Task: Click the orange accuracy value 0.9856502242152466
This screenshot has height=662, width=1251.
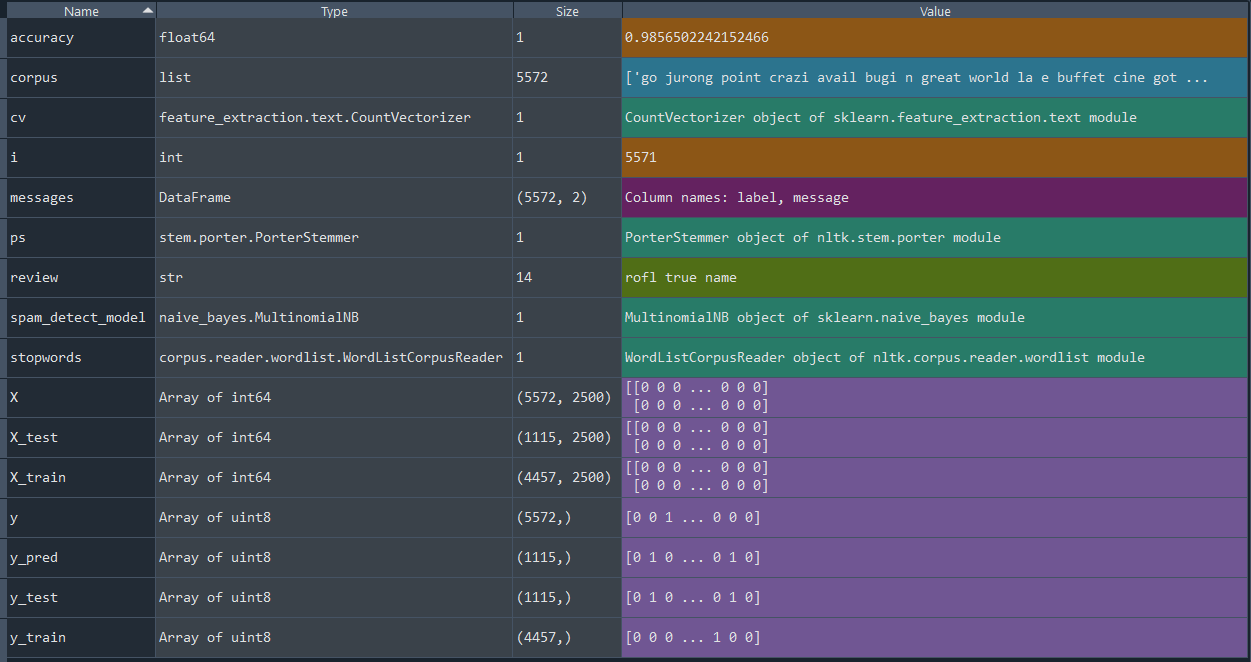Action: [x=697, y=38]
